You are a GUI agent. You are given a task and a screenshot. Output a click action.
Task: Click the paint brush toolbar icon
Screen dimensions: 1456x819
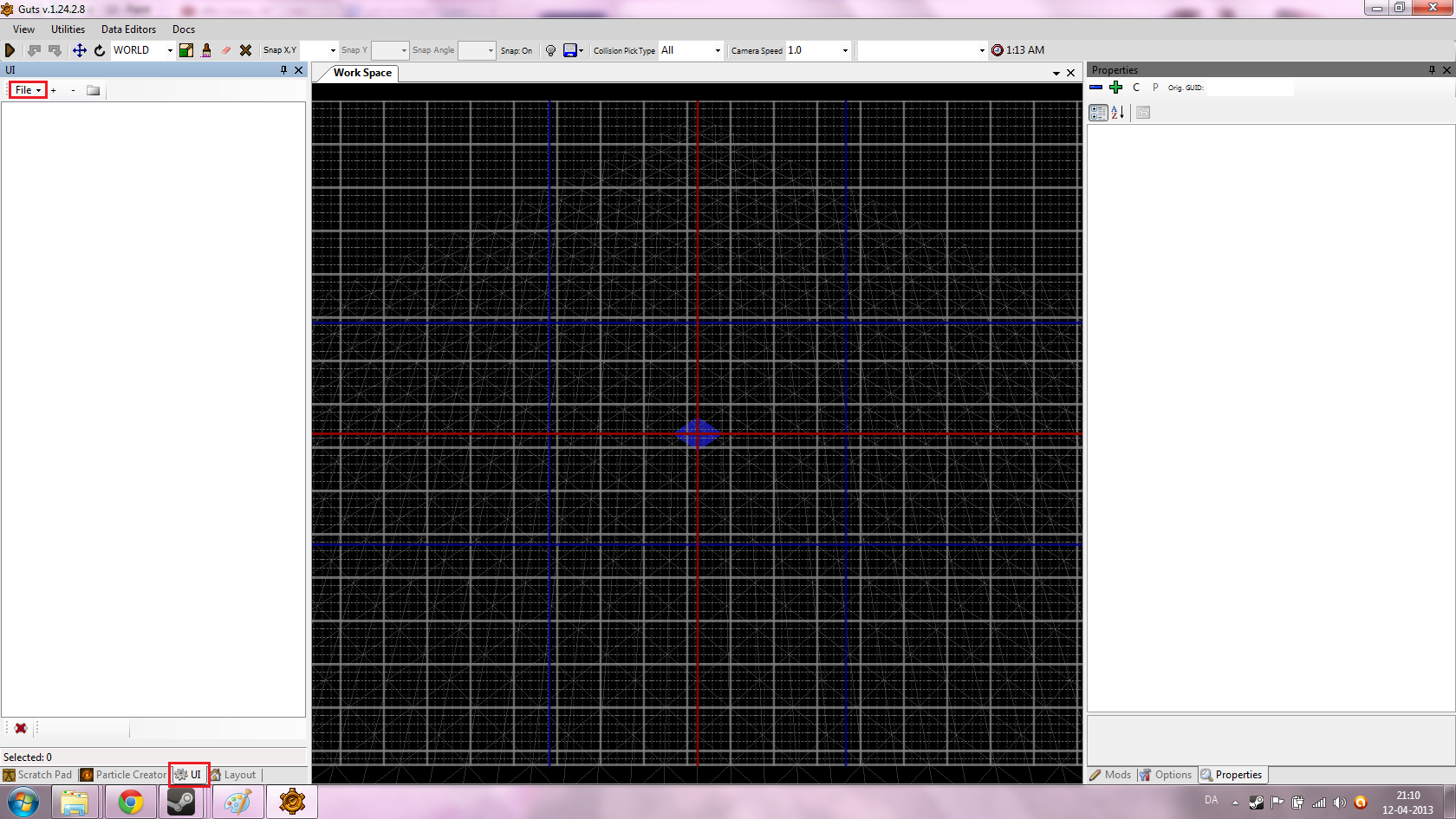pos(206,50)
